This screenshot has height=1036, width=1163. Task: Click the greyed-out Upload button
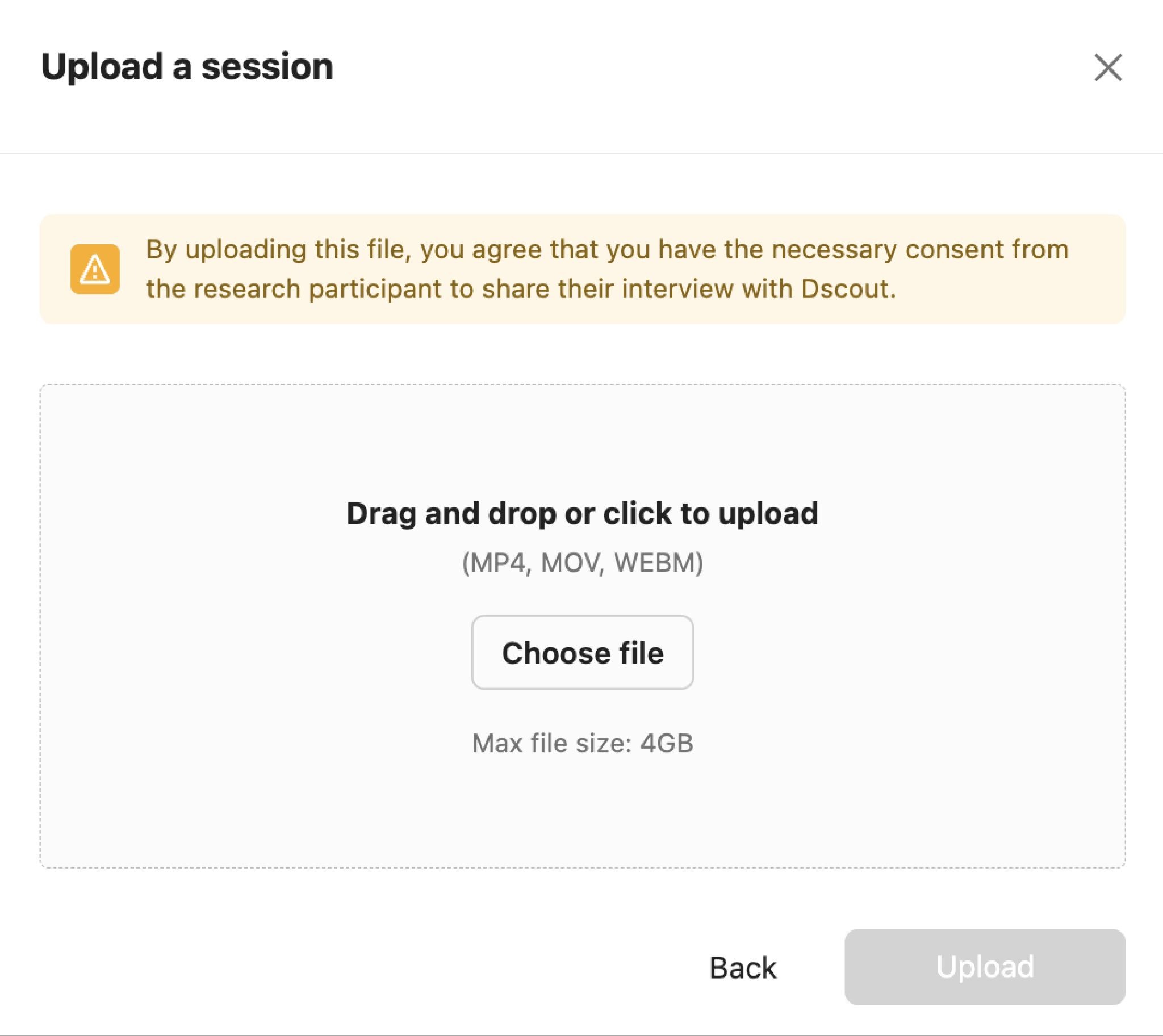(x=985, y=967)
